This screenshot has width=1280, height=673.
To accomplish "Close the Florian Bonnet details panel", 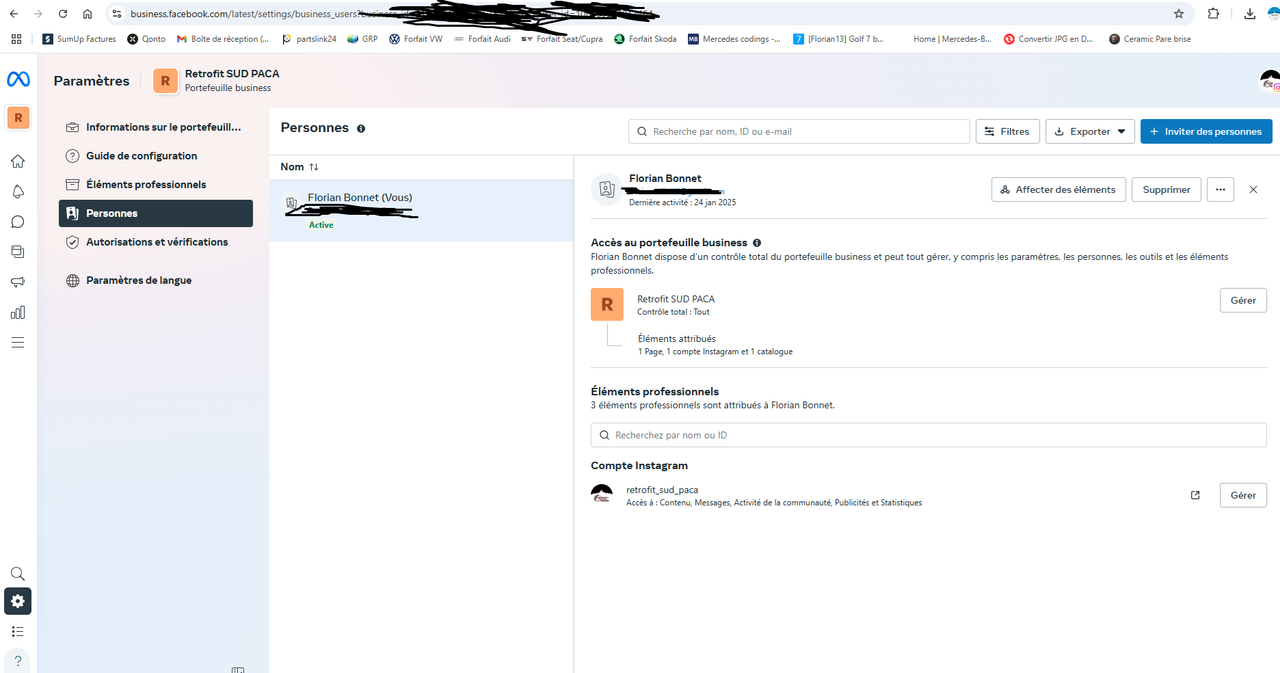I will click(x=1253, y=189).
